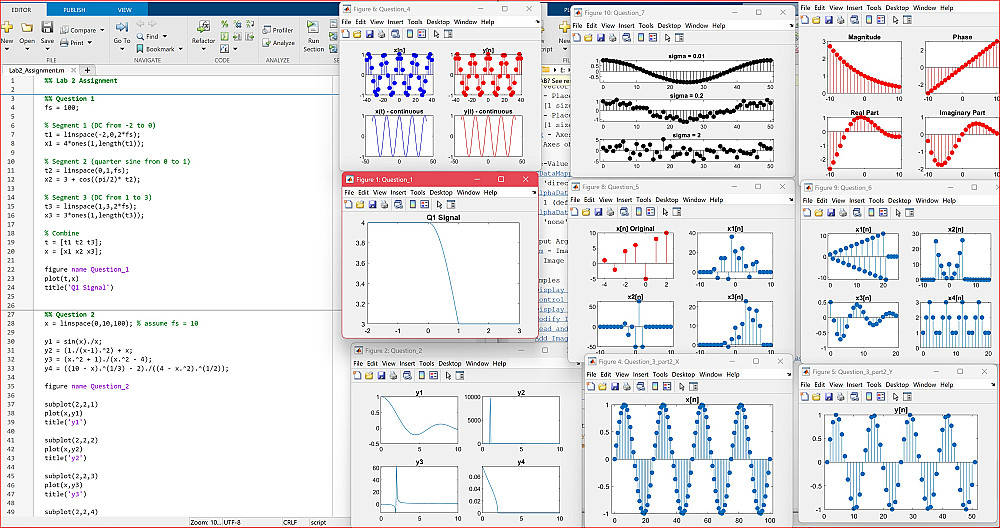The image size is (1000, 528).
Task: Click Edit Plot arrow in Figure 6 toolbar
Action: [437, 34]
